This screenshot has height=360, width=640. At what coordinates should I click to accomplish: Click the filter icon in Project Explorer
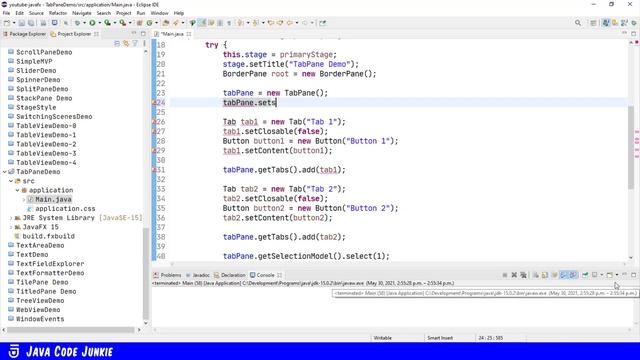pos(135,43)
